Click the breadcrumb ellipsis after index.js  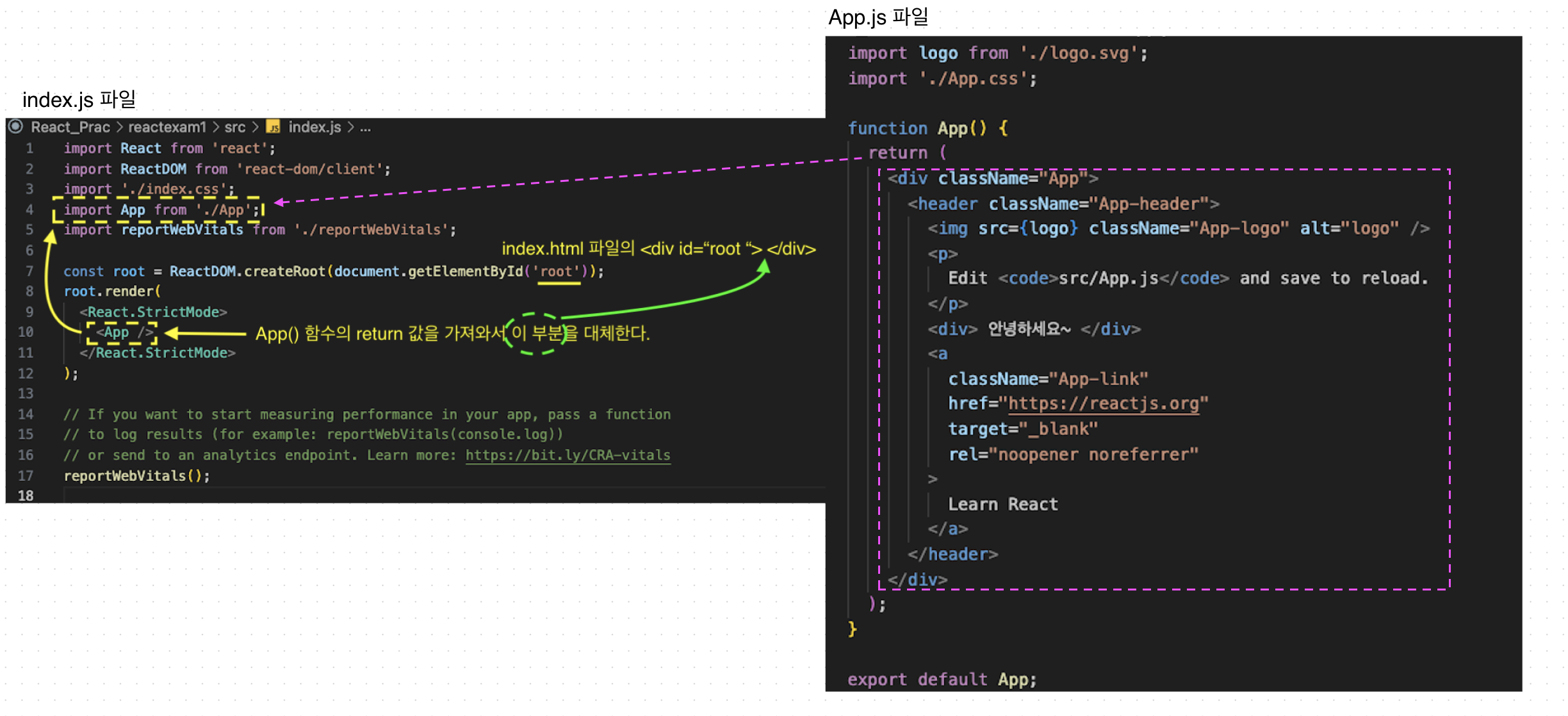pos(365,127)
